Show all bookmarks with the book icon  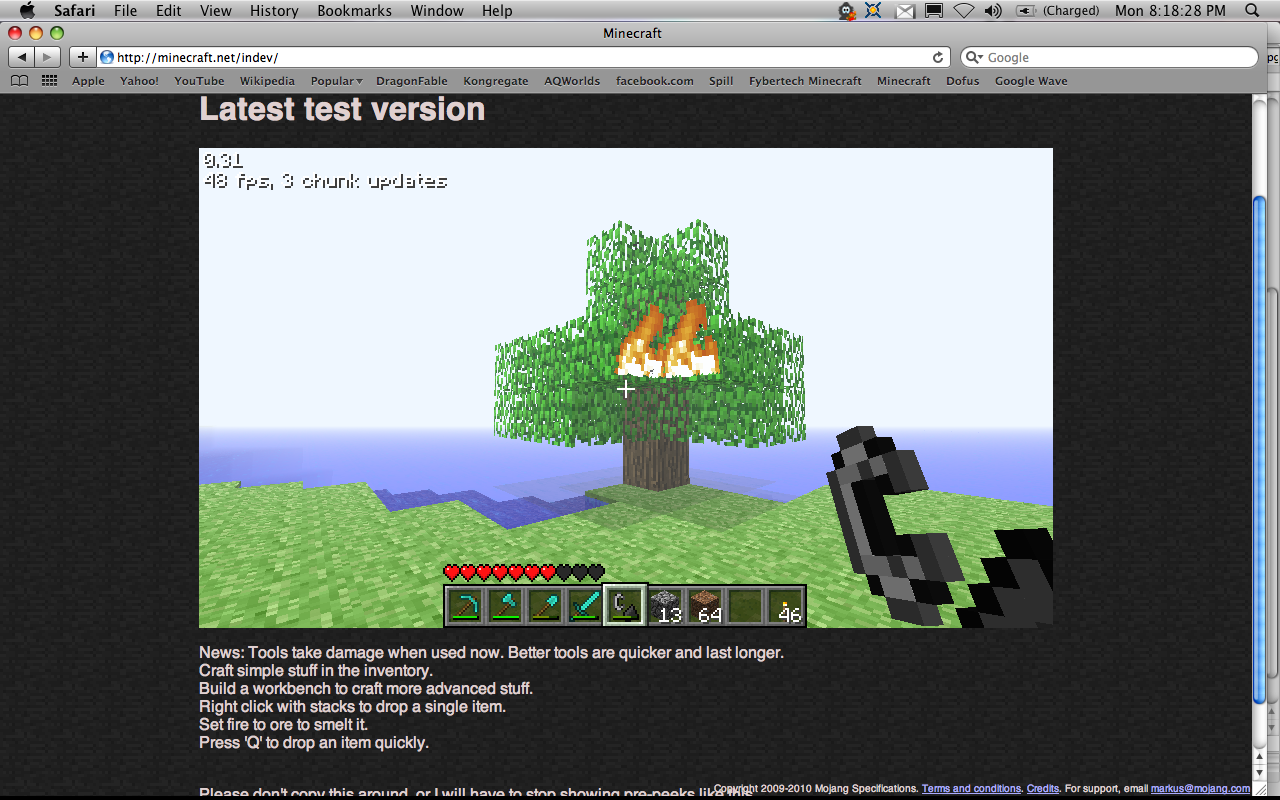click(x=19, y=81)
